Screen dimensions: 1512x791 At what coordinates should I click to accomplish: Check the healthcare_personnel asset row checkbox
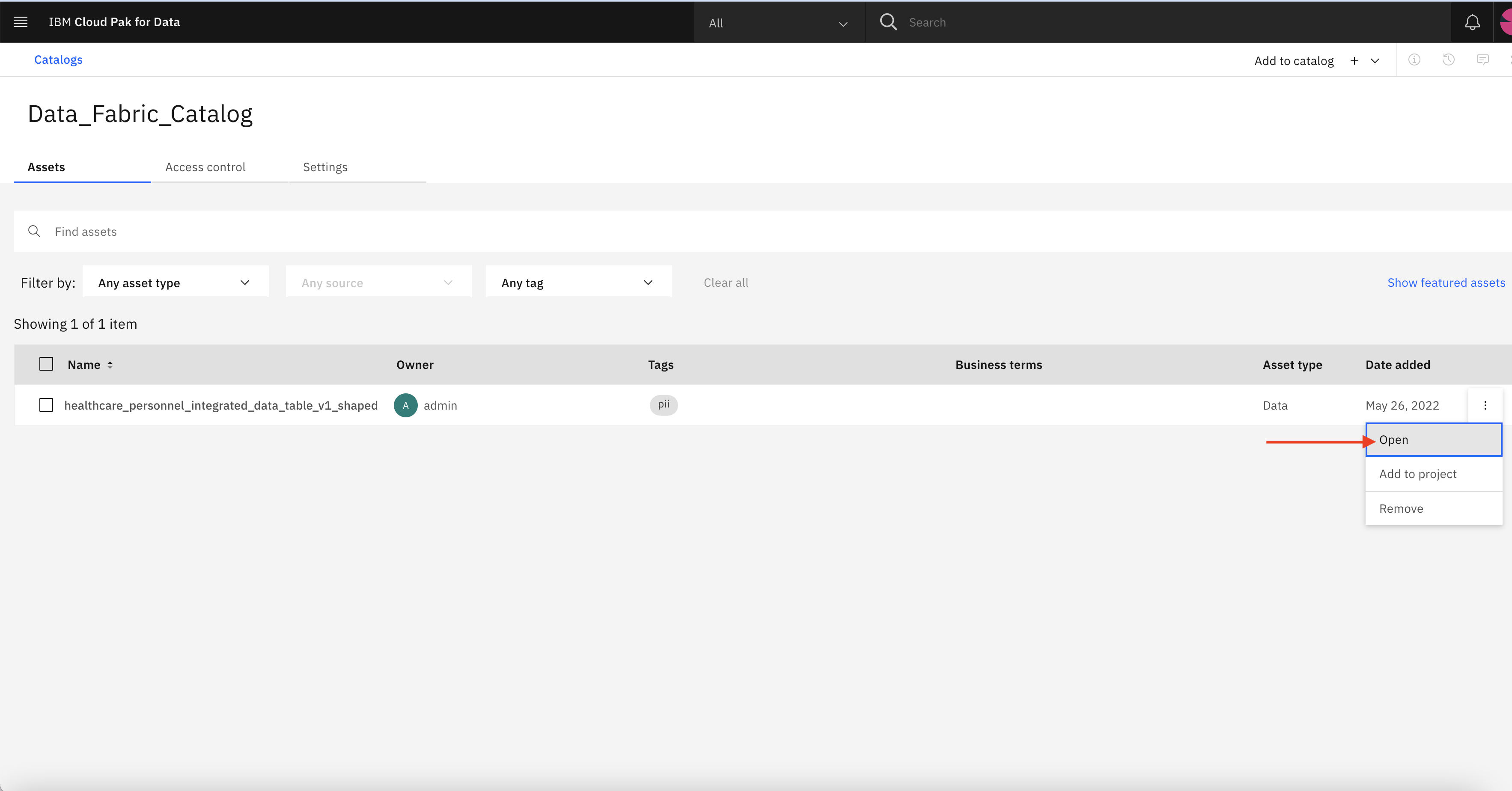[46, 405]
